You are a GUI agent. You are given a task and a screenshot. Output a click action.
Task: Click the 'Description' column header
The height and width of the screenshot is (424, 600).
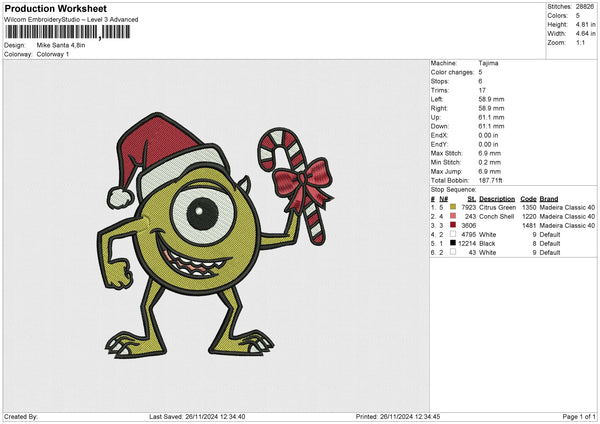pyautogui.click(x=497, y=199)
